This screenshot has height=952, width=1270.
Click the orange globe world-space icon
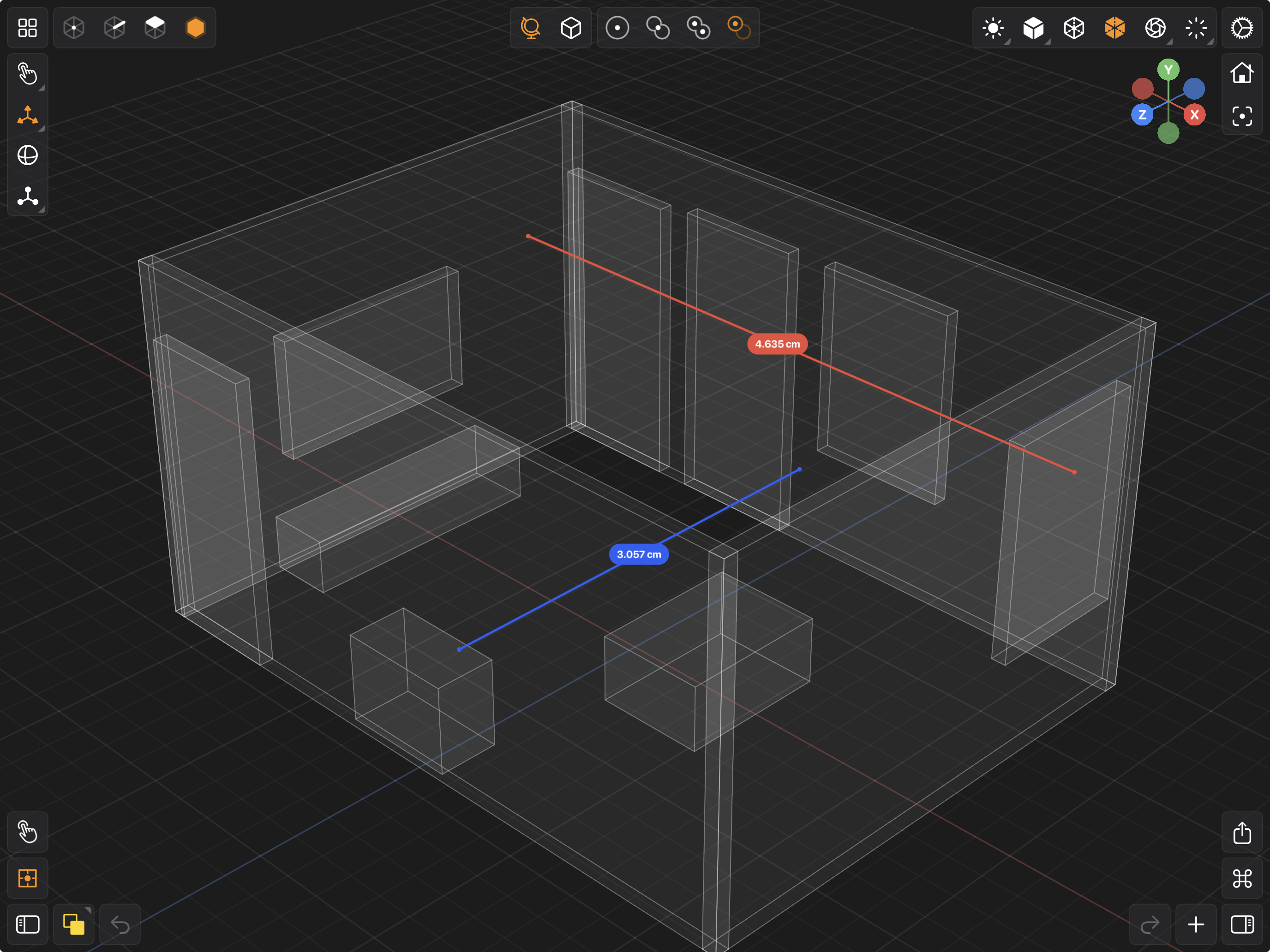[x=531, y=28]
